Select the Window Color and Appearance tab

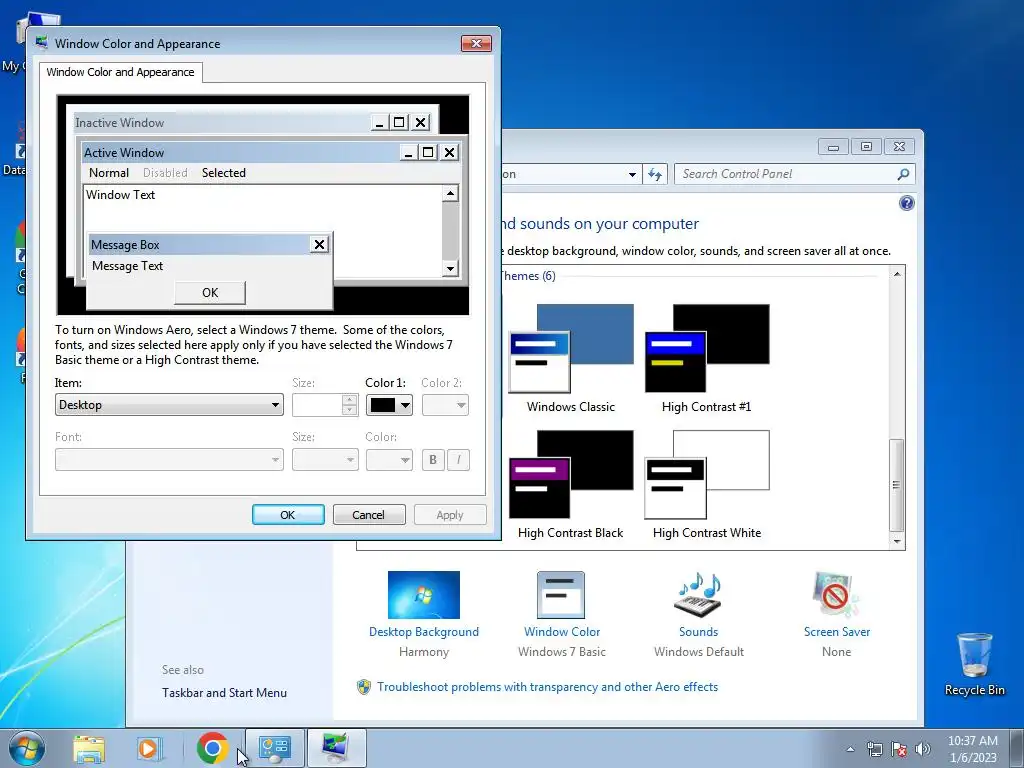(x=120, y=72)
